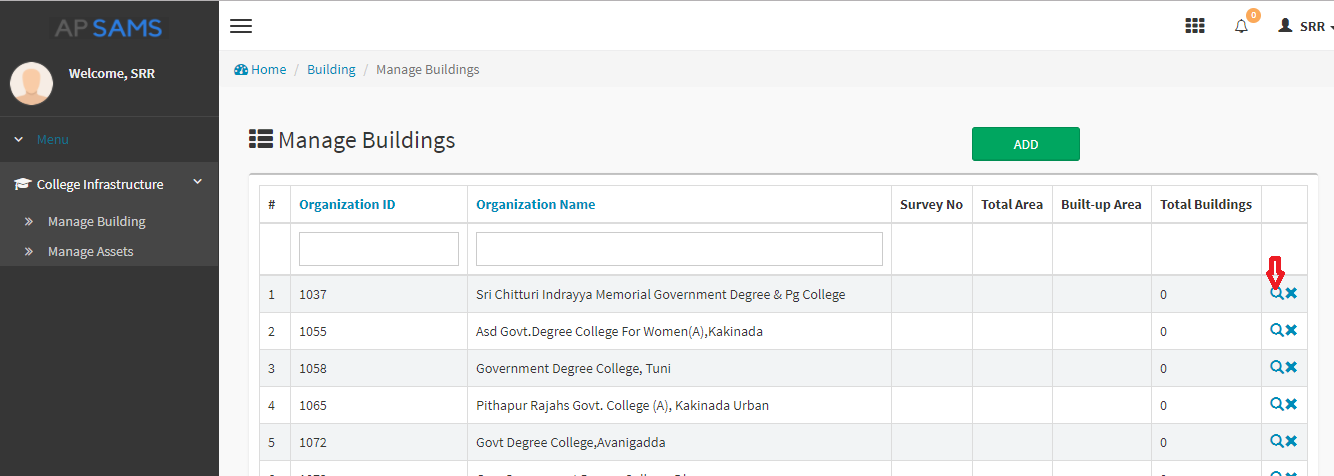Open Manage Building in sidebar

coord(96,221)
